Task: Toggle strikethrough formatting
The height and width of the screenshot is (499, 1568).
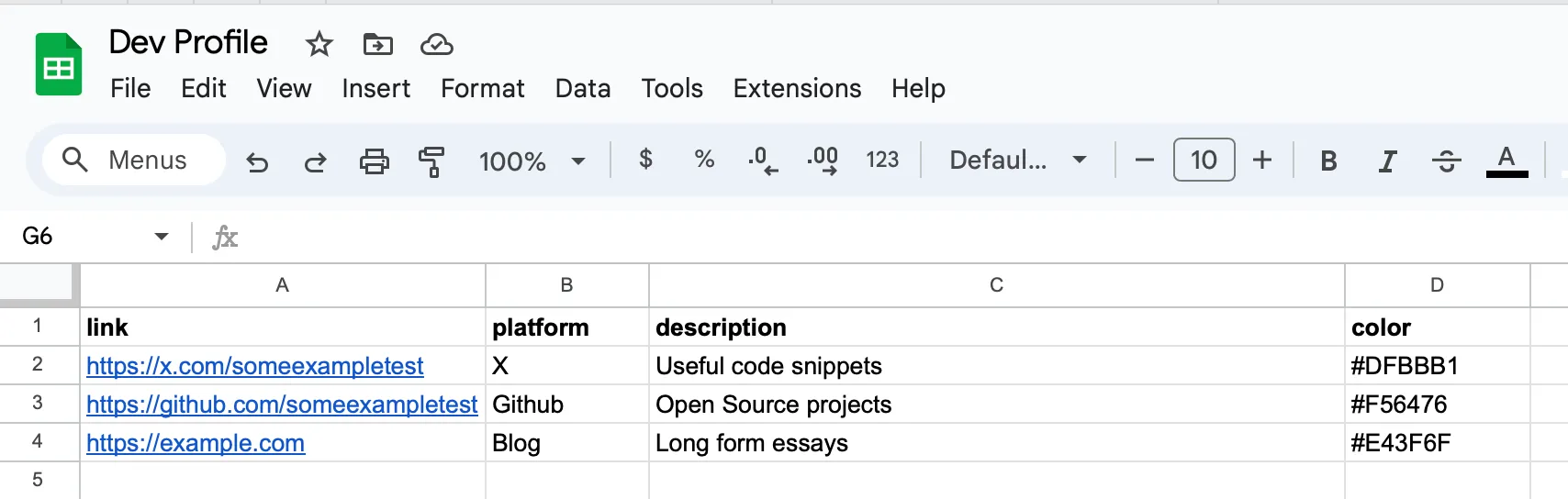Action: [1446, 161]
